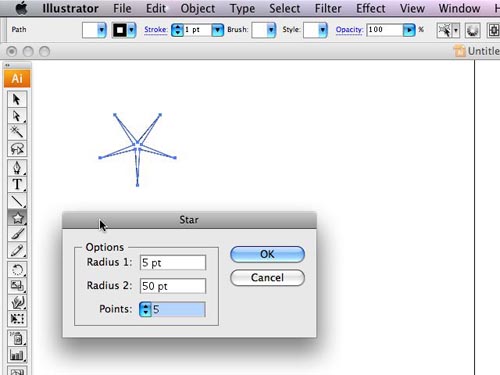500x375 pixels.
Task: Click the stroke weight 1 pt field
Action: pos(198,30)
